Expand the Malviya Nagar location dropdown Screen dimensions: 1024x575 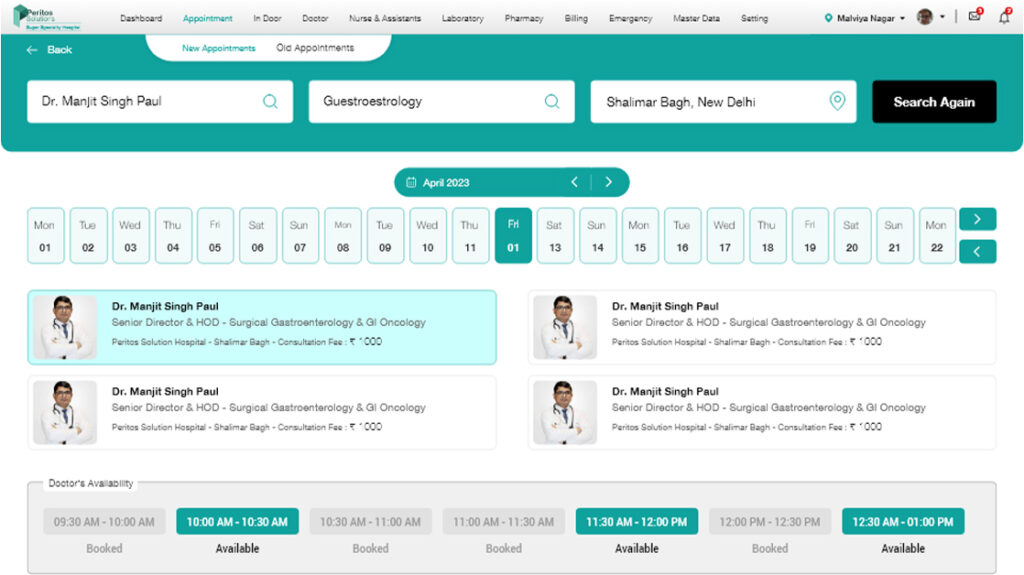pos(865,18)
